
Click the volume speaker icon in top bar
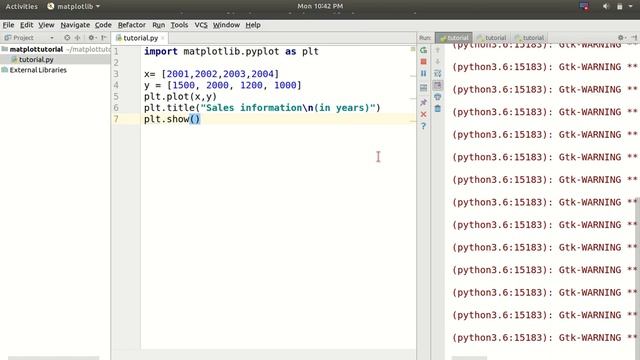point(606,7)
